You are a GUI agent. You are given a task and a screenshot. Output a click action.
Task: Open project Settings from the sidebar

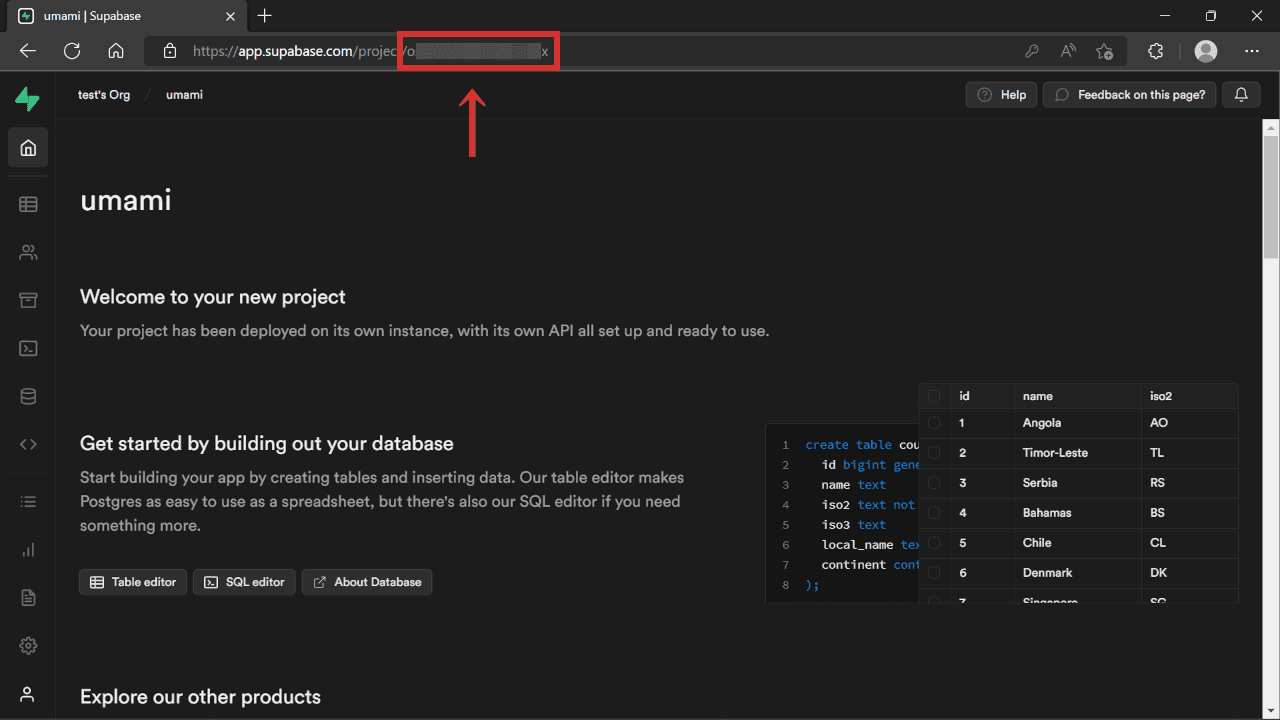[x=28, y=645]
